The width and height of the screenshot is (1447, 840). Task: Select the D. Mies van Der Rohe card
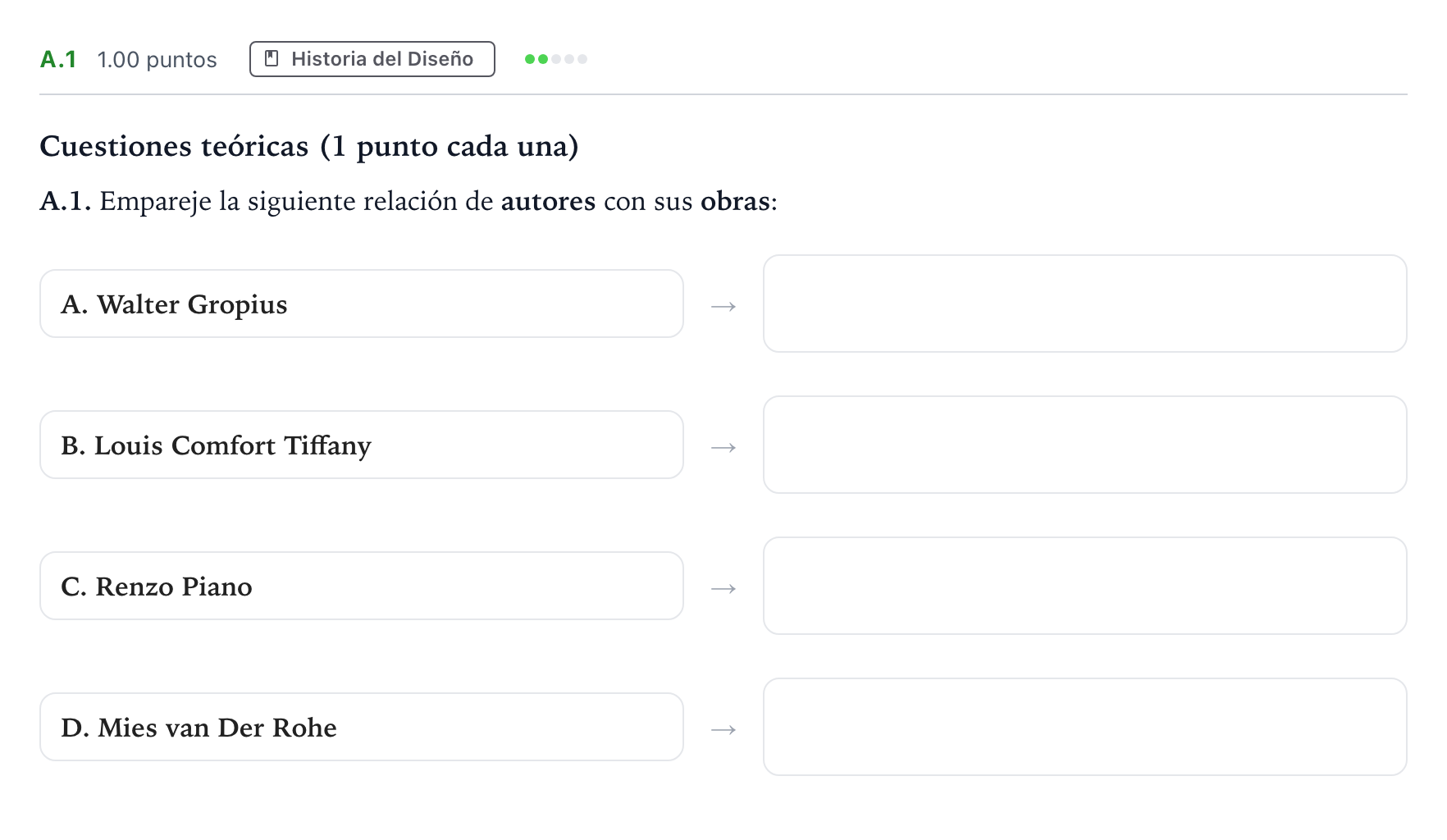coord(362,727)
